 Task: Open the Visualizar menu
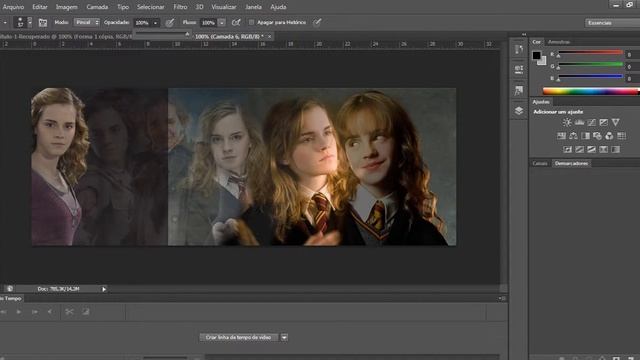[224, 7]
